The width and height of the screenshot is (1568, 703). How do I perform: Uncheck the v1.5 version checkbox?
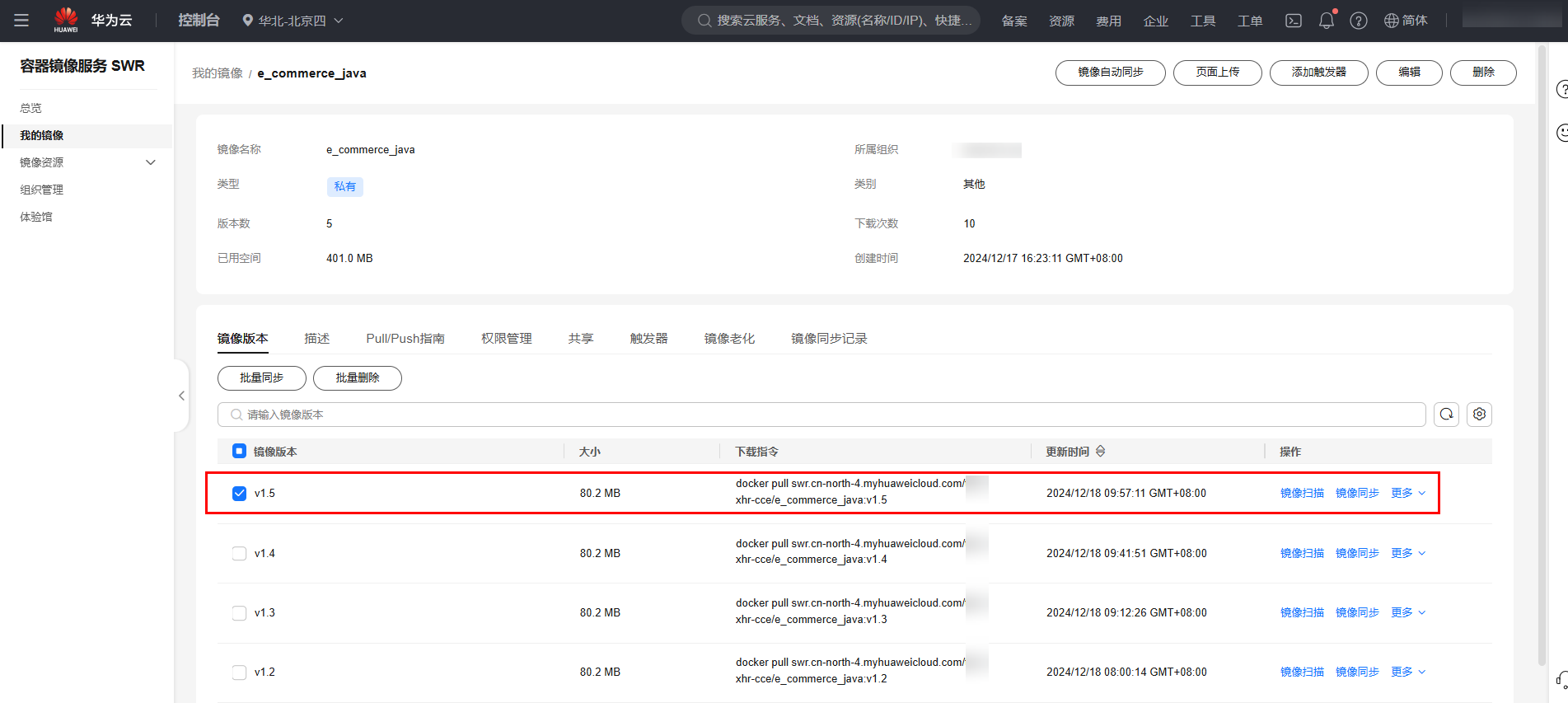240,494
